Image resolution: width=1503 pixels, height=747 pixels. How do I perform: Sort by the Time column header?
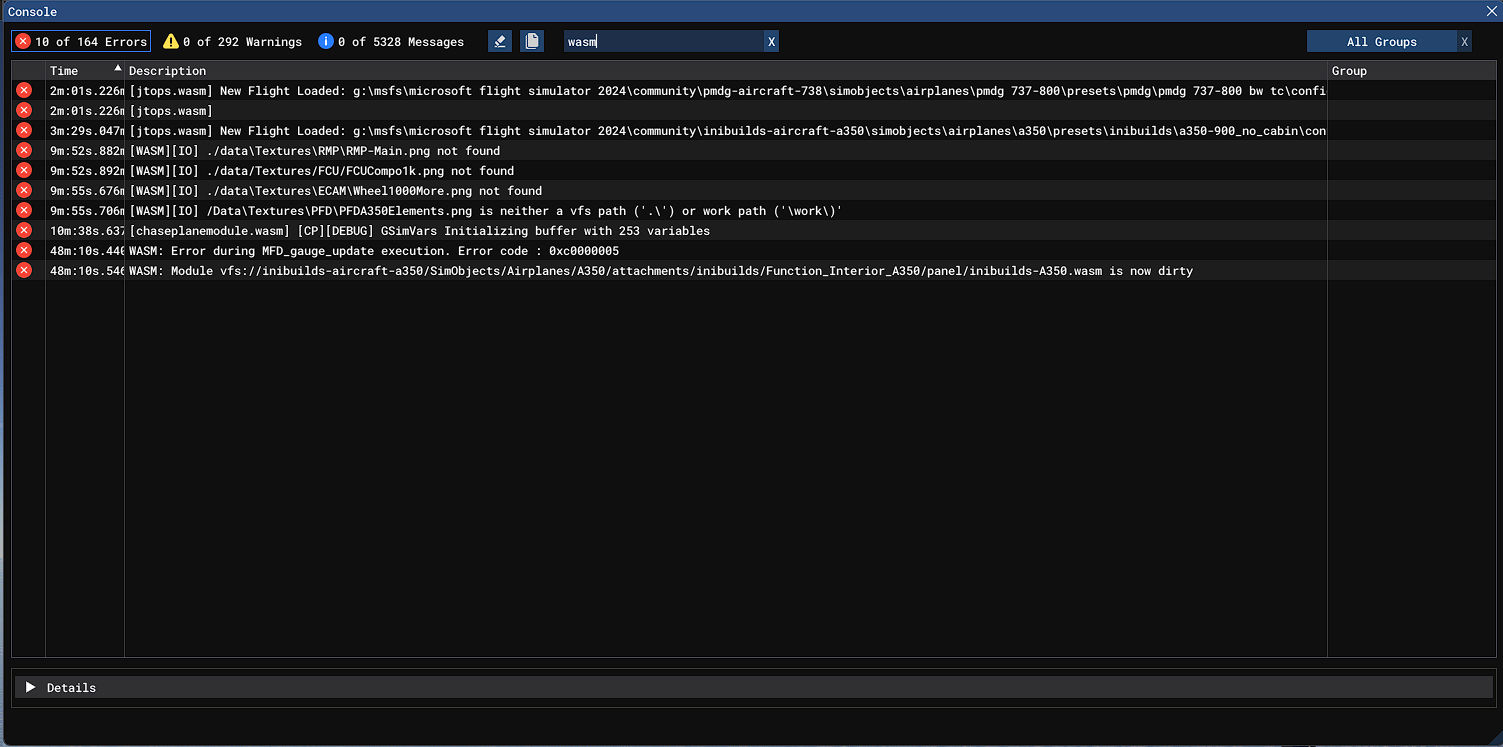84,71
